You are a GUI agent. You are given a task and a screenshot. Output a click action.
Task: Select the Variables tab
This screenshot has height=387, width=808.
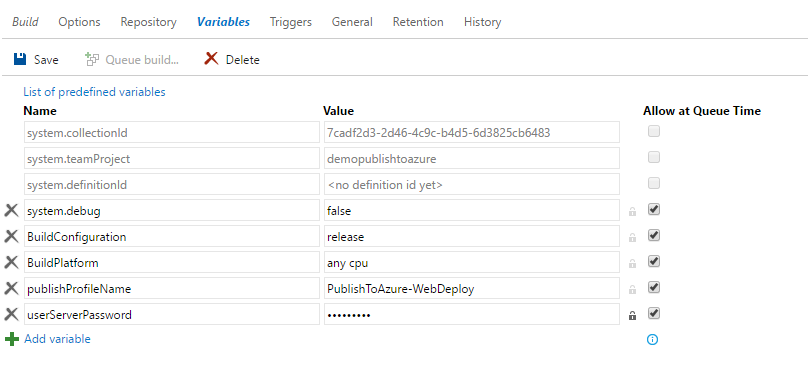223,22
